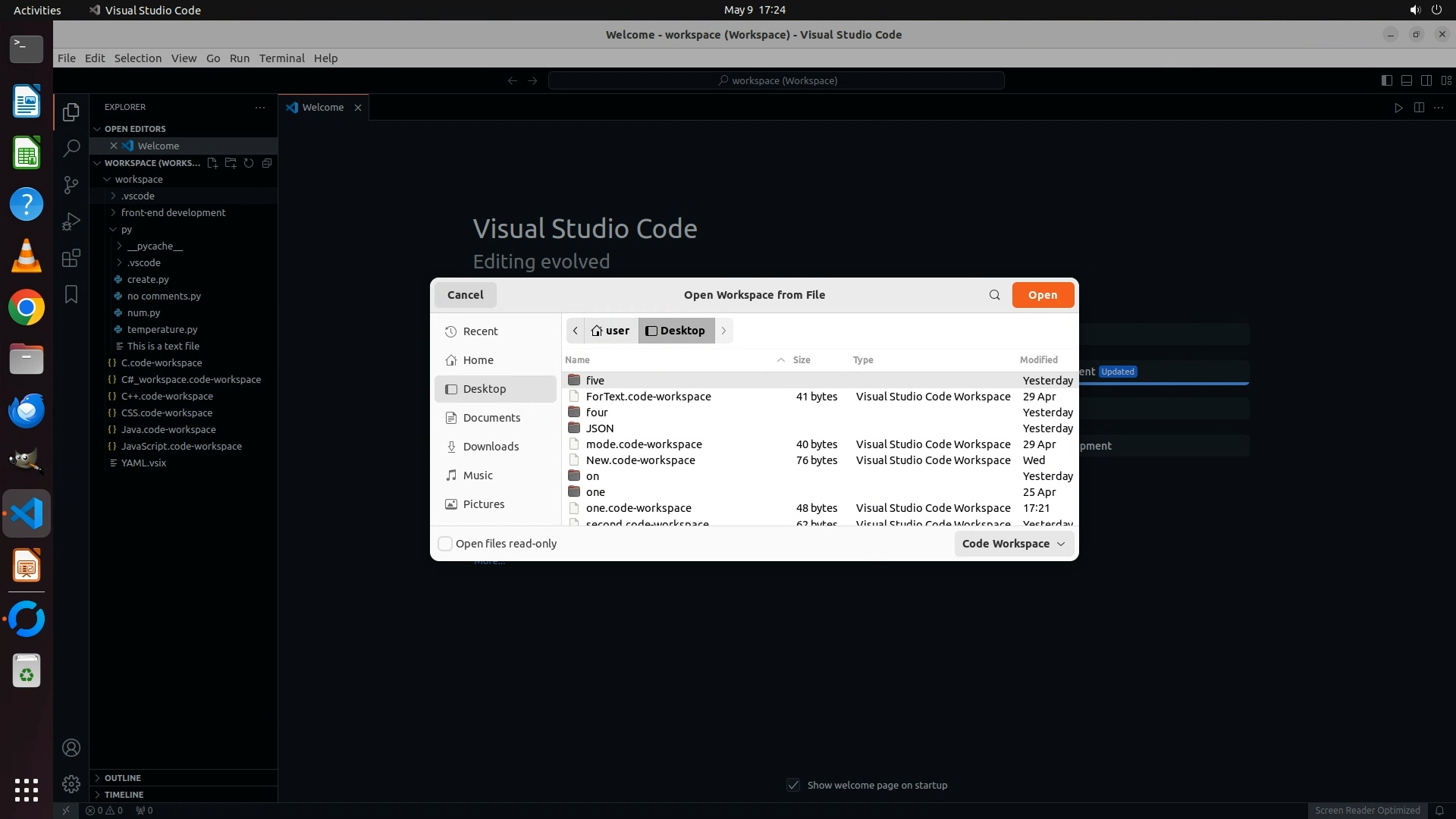Expand the front-end development folder
Viewport: 1456px width, 819px height.
pyautogui.click(x=173, y=212)
